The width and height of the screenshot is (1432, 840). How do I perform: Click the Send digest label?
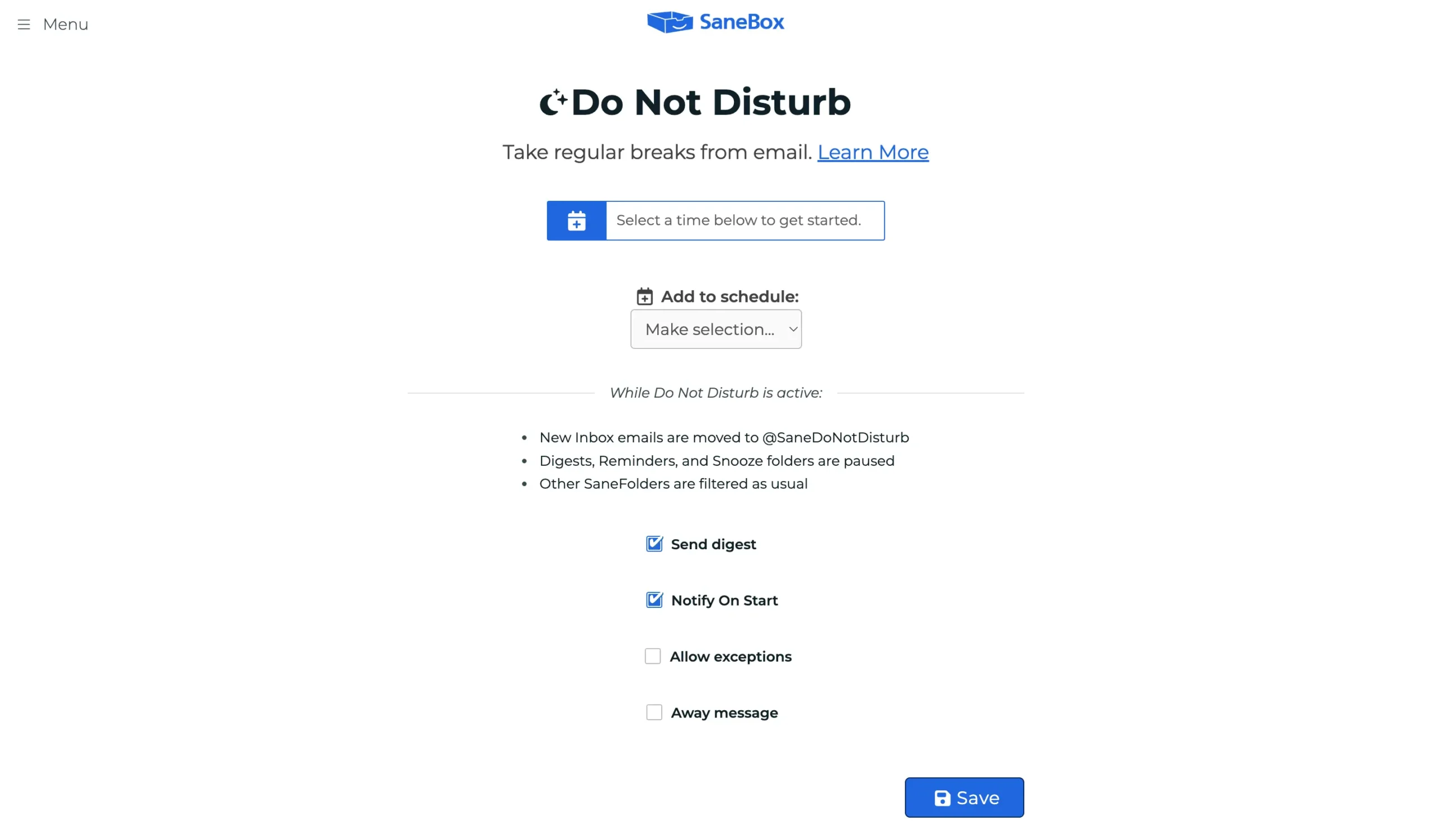pos(713,545)
